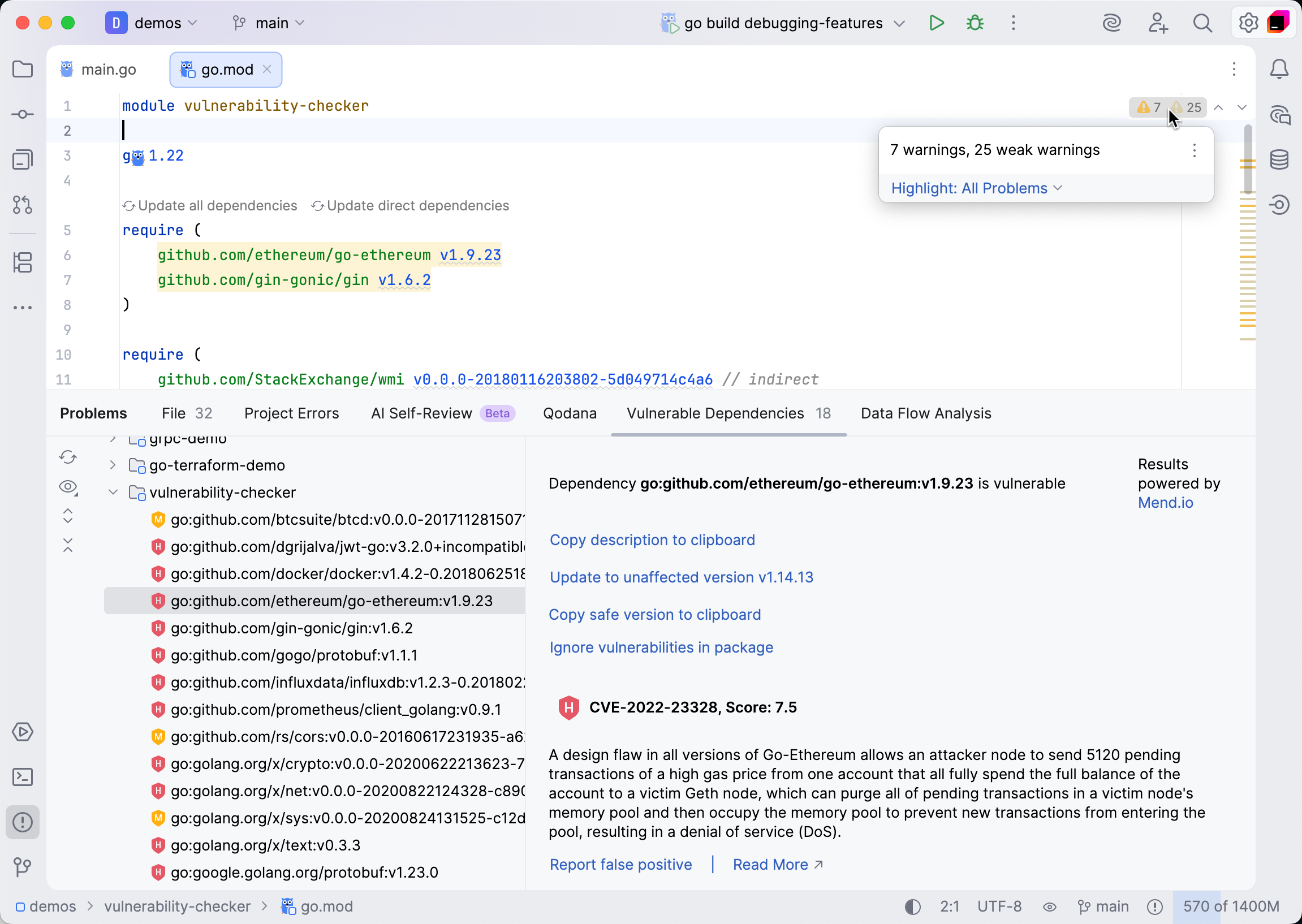Image resolution: width=1302 pixels, height=924 pixels.
Task: Switch to the main.go editor tab
Action: 108,69
